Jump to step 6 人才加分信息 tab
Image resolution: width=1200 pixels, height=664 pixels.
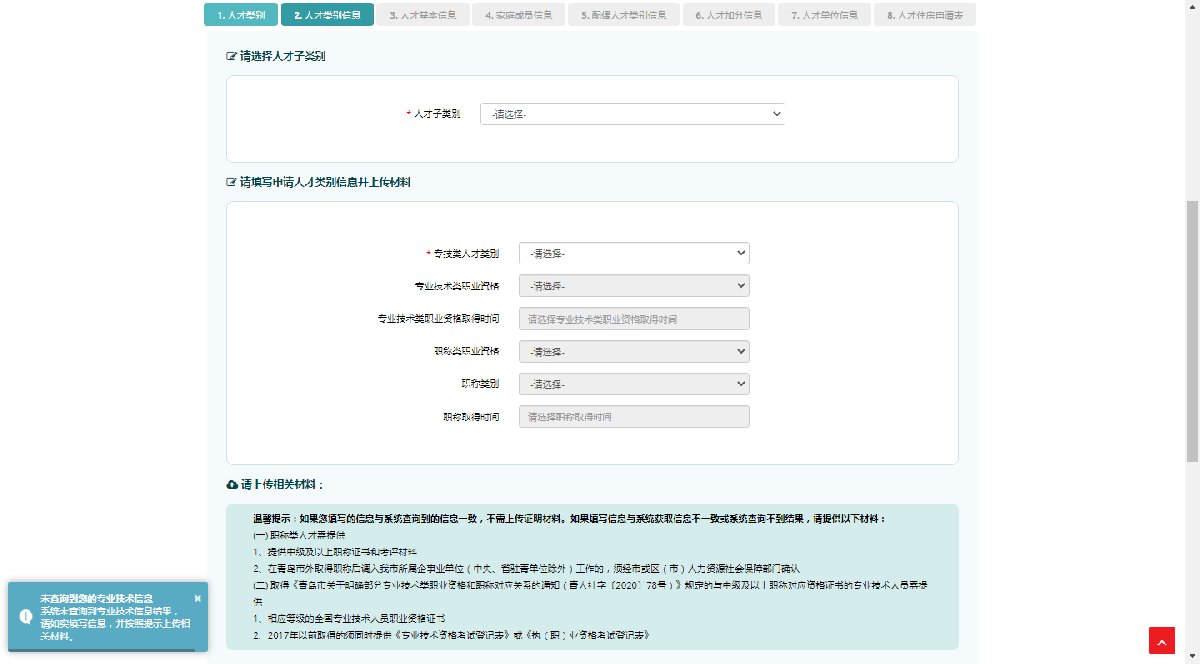[x=729, y=15]
